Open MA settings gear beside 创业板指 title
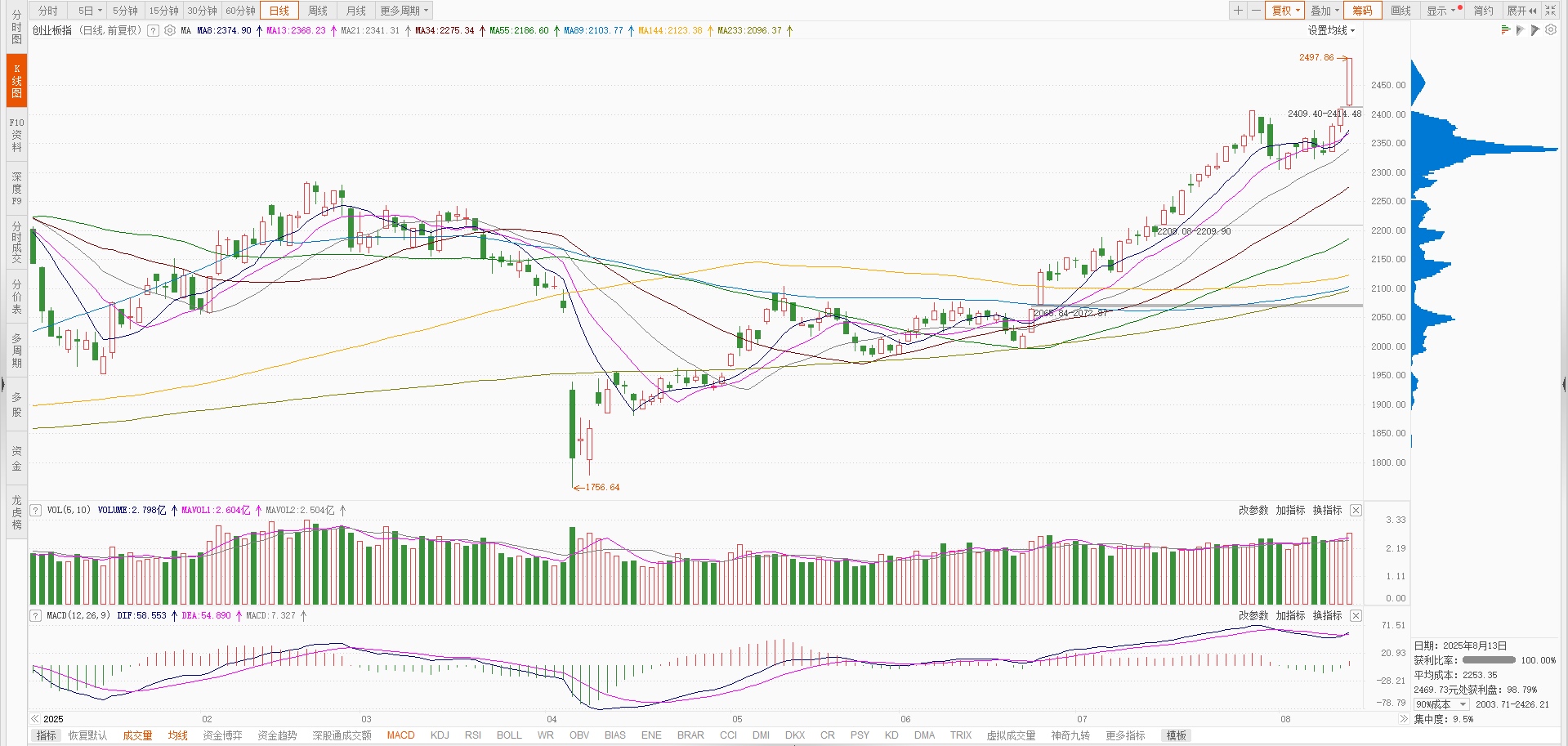This screenshot has height=746, width=1568. [170, 31]
